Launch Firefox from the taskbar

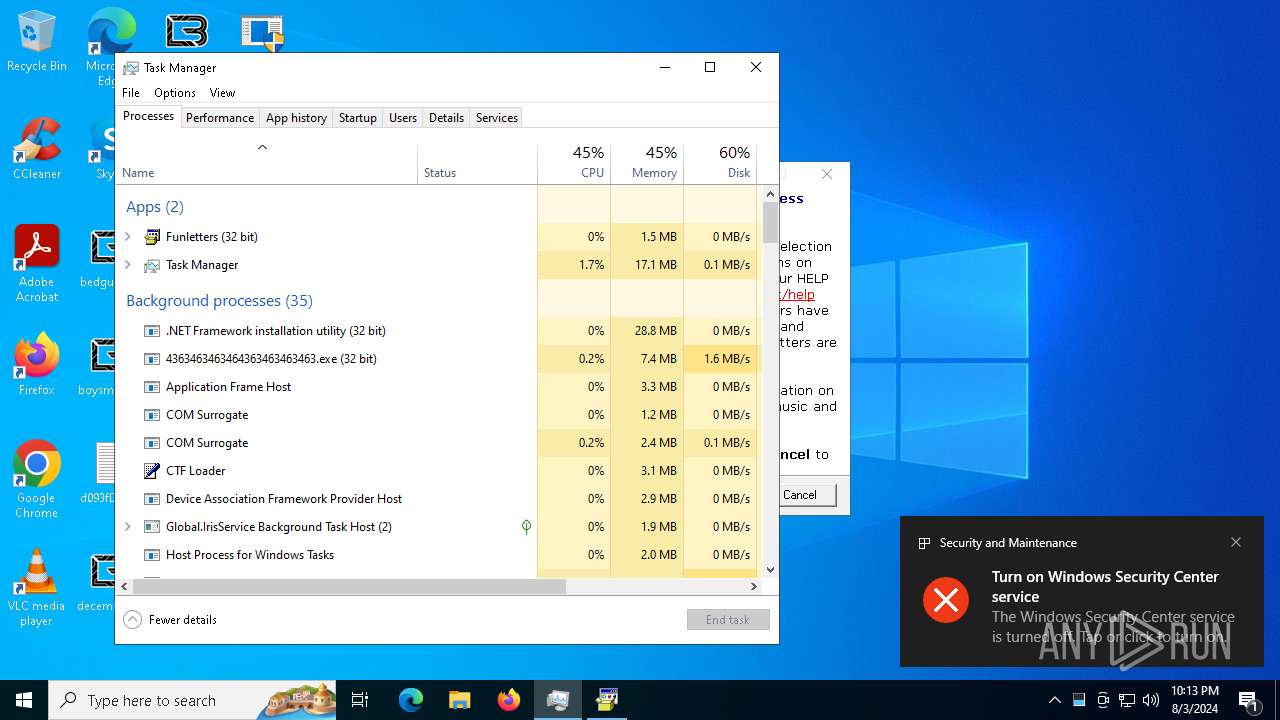509,700
